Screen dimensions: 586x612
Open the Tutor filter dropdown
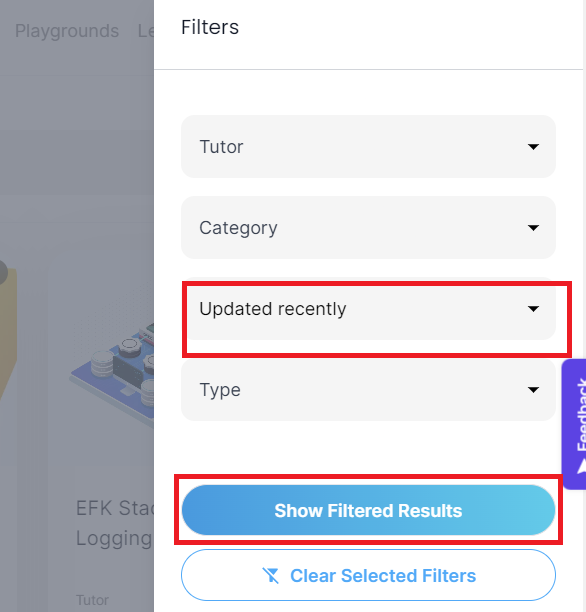click(x=368, y=147)
